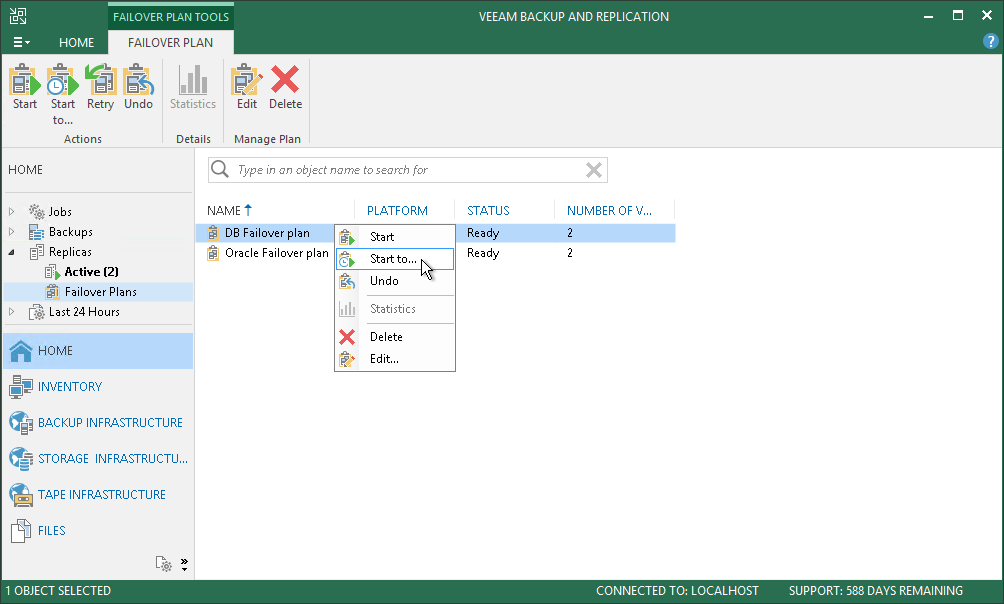Expand the Last 24 Hours node

pyautogui.click(x=12, y=312)
